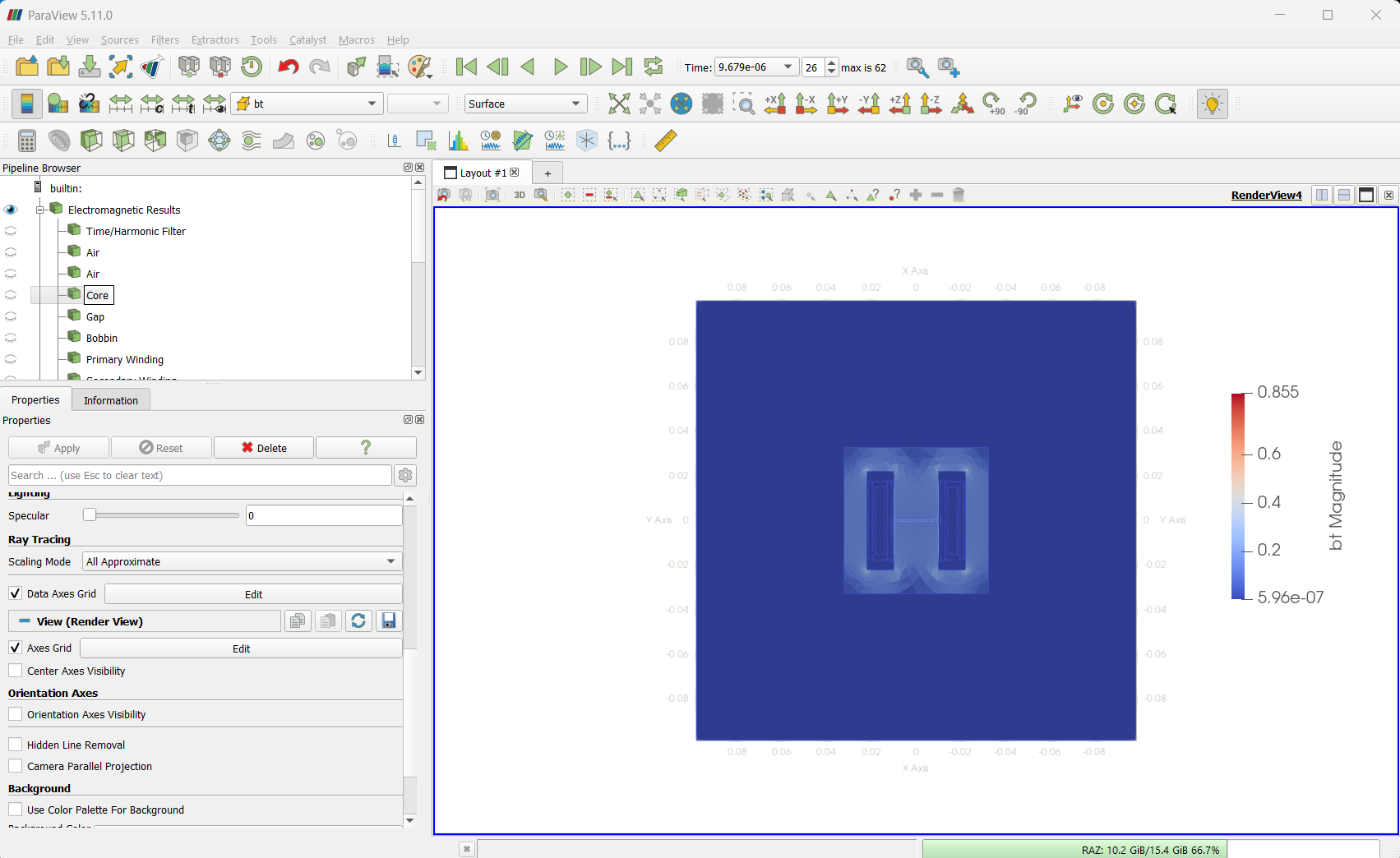Viewport: 1400px width, 858px height.
Task: Open the Filters menu
Action: [164, 39]
